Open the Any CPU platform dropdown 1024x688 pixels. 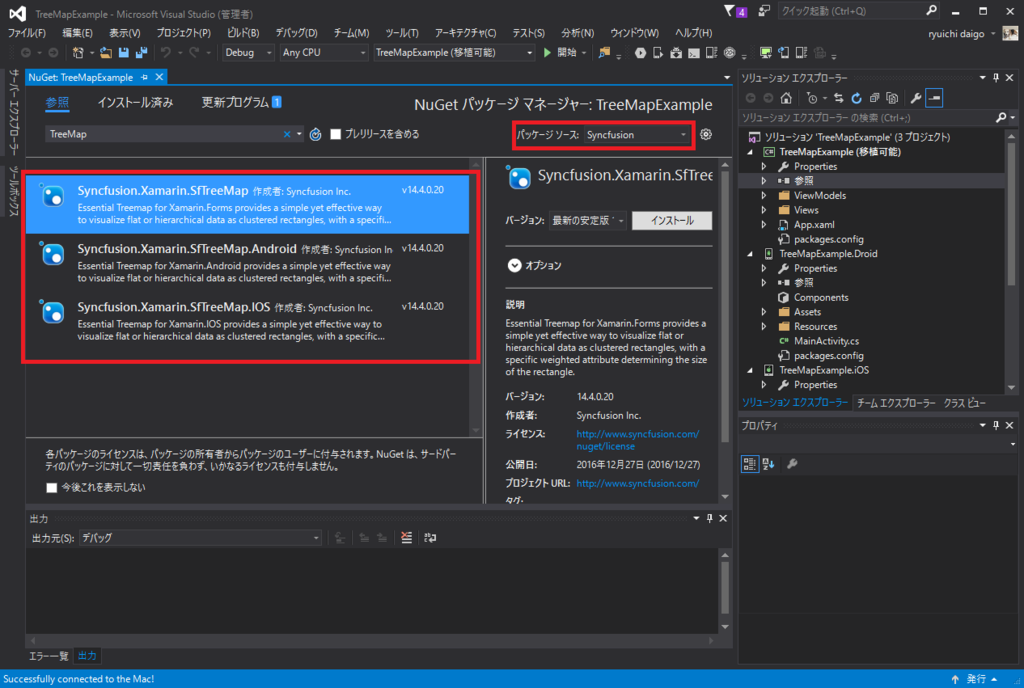click(x=324, y=53)
